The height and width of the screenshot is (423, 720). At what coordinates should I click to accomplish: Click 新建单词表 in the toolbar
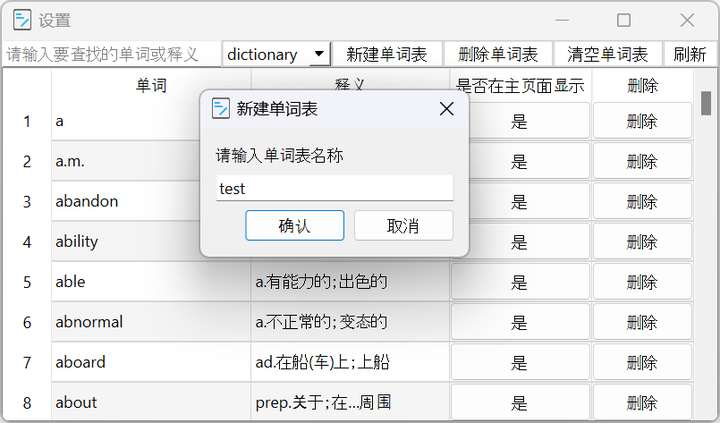pyautogui.click(x=386, y=54)
